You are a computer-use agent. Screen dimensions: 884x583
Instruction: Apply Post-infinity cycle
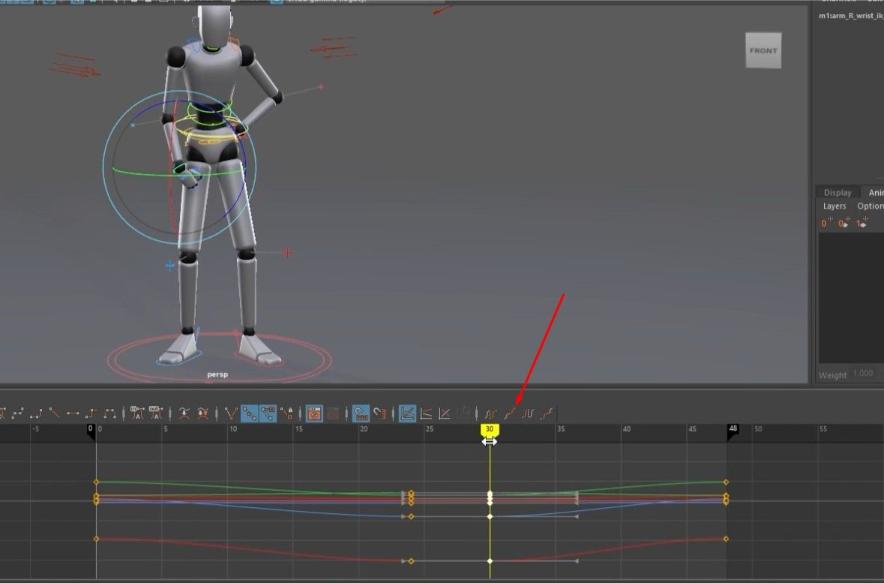tap(528, 414)
